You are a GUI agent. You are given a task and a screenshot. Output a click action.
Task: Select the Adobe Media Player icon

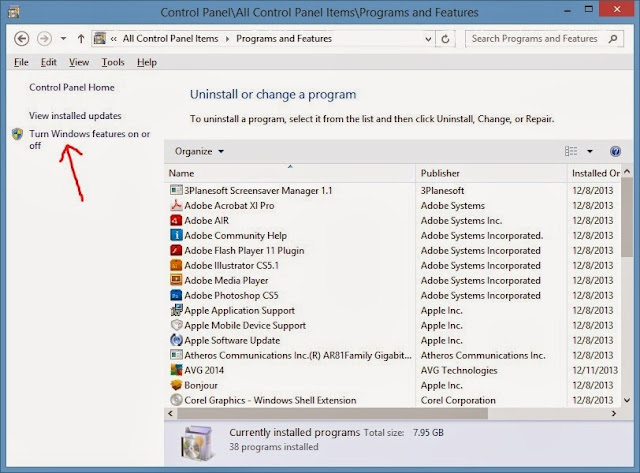[176, 280]
